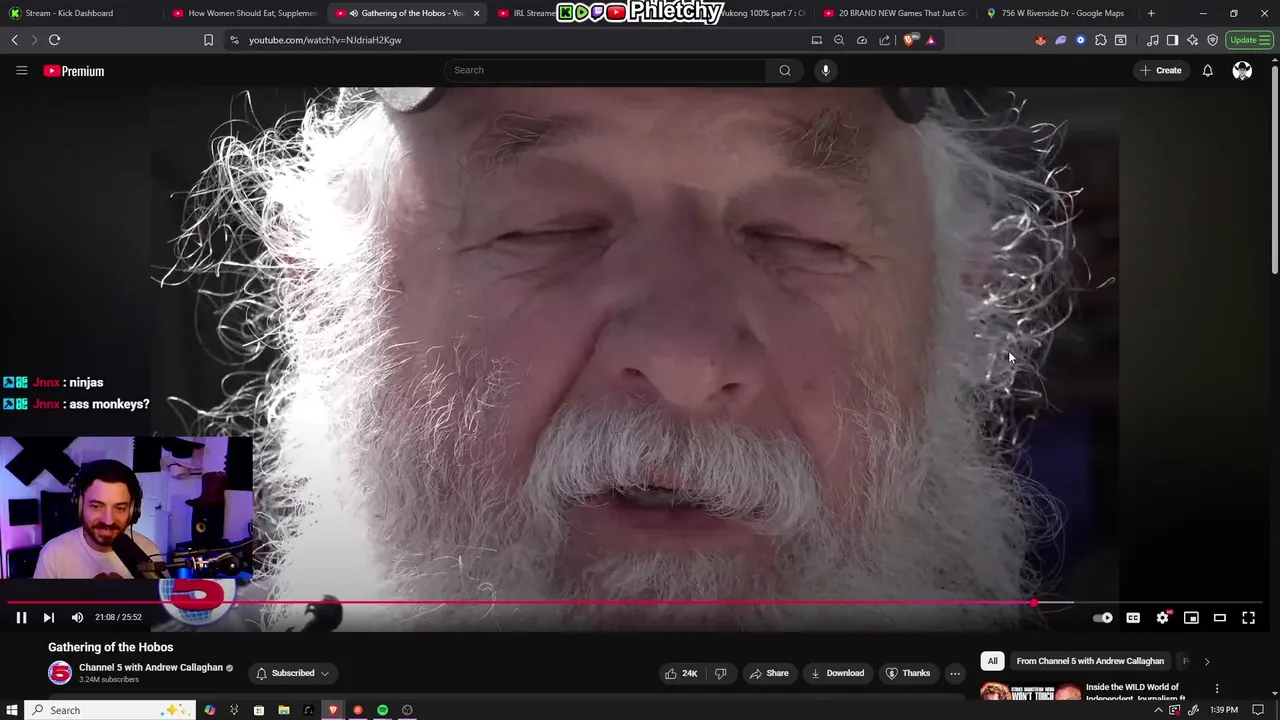
Task: Open options for the Inside the WILD World video
Action: [x=1217, y=689]
